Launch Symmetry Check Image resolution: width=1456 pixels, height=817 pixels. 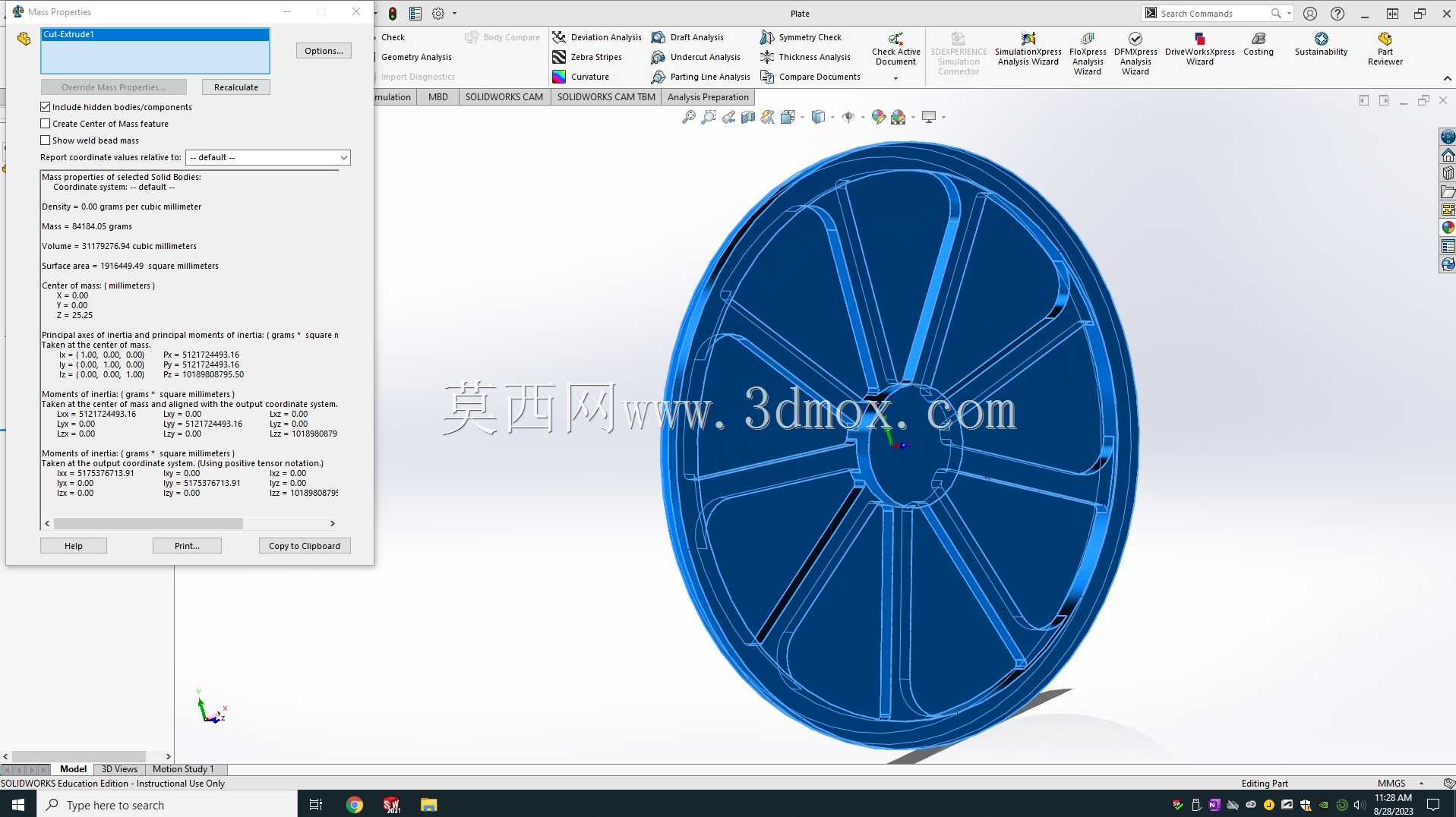(x=801, y=37)
